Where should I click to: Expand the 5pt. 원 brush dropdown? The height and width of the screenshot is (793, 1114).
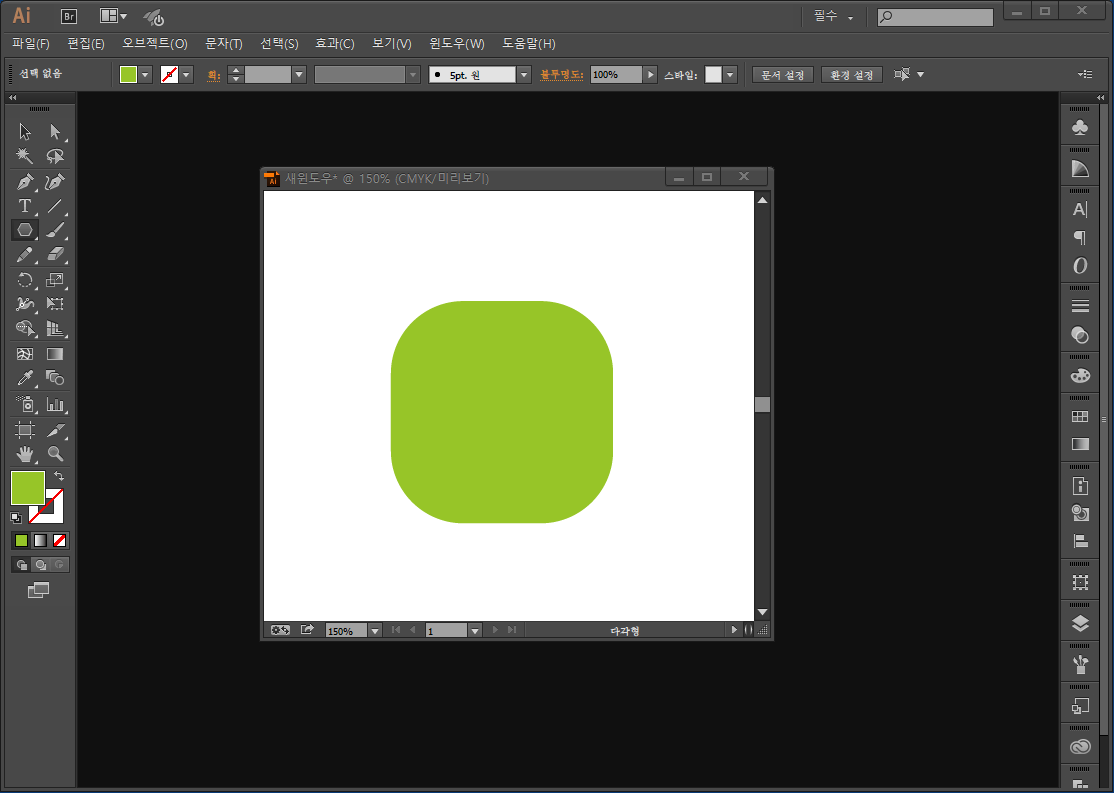pyautogui.click(x=524, y=75)
